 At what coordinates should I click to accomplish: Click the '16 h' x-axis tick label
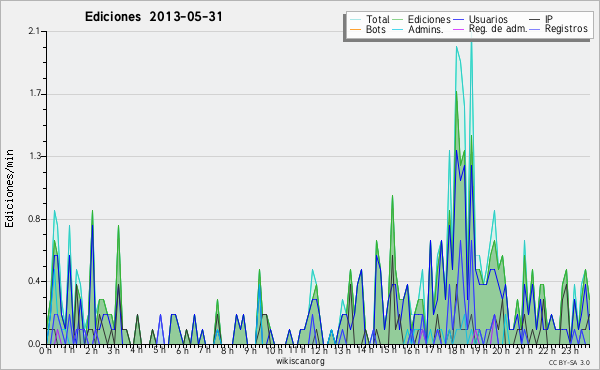(x=411, y=350)
